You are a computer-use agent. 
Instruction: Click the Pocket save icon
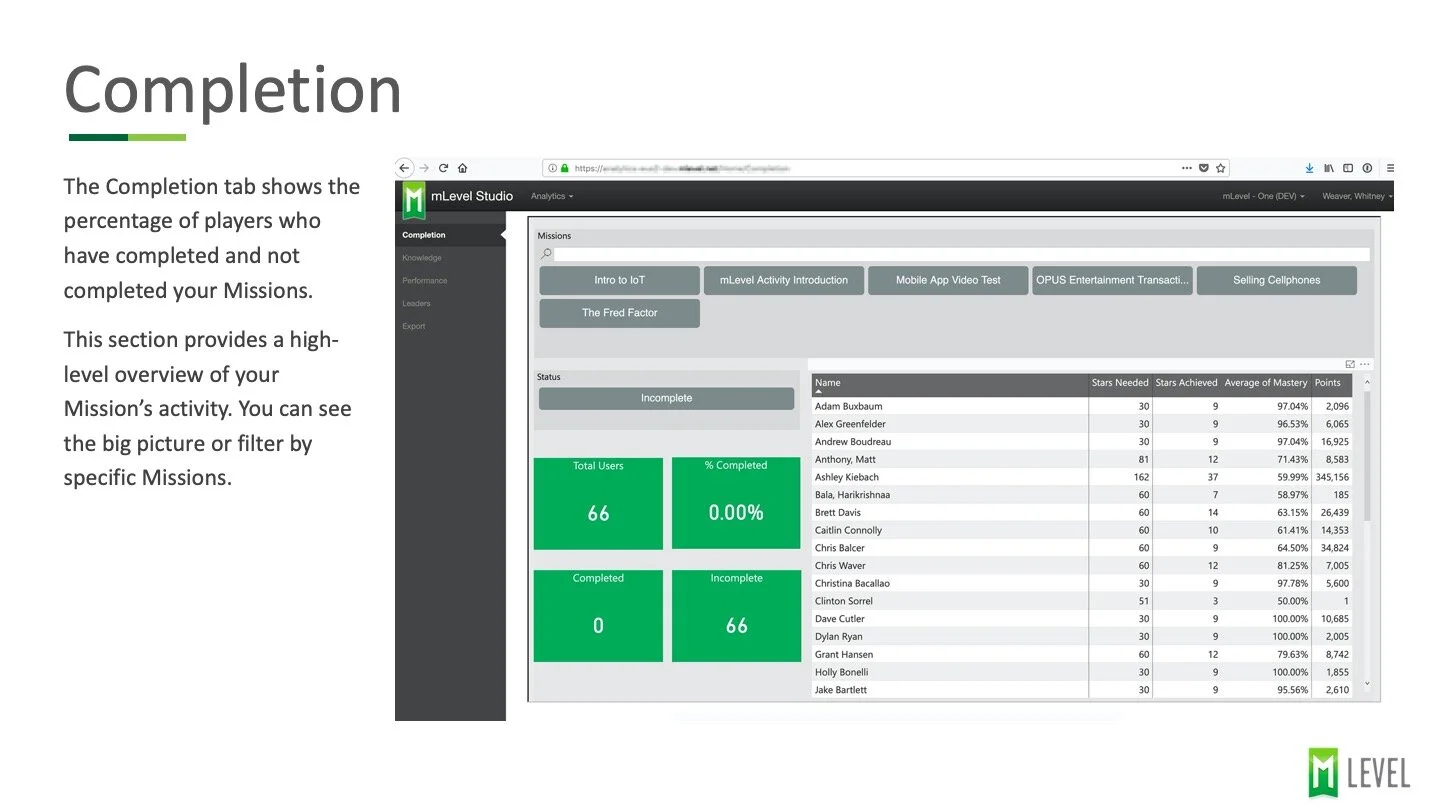[1204, 168]
